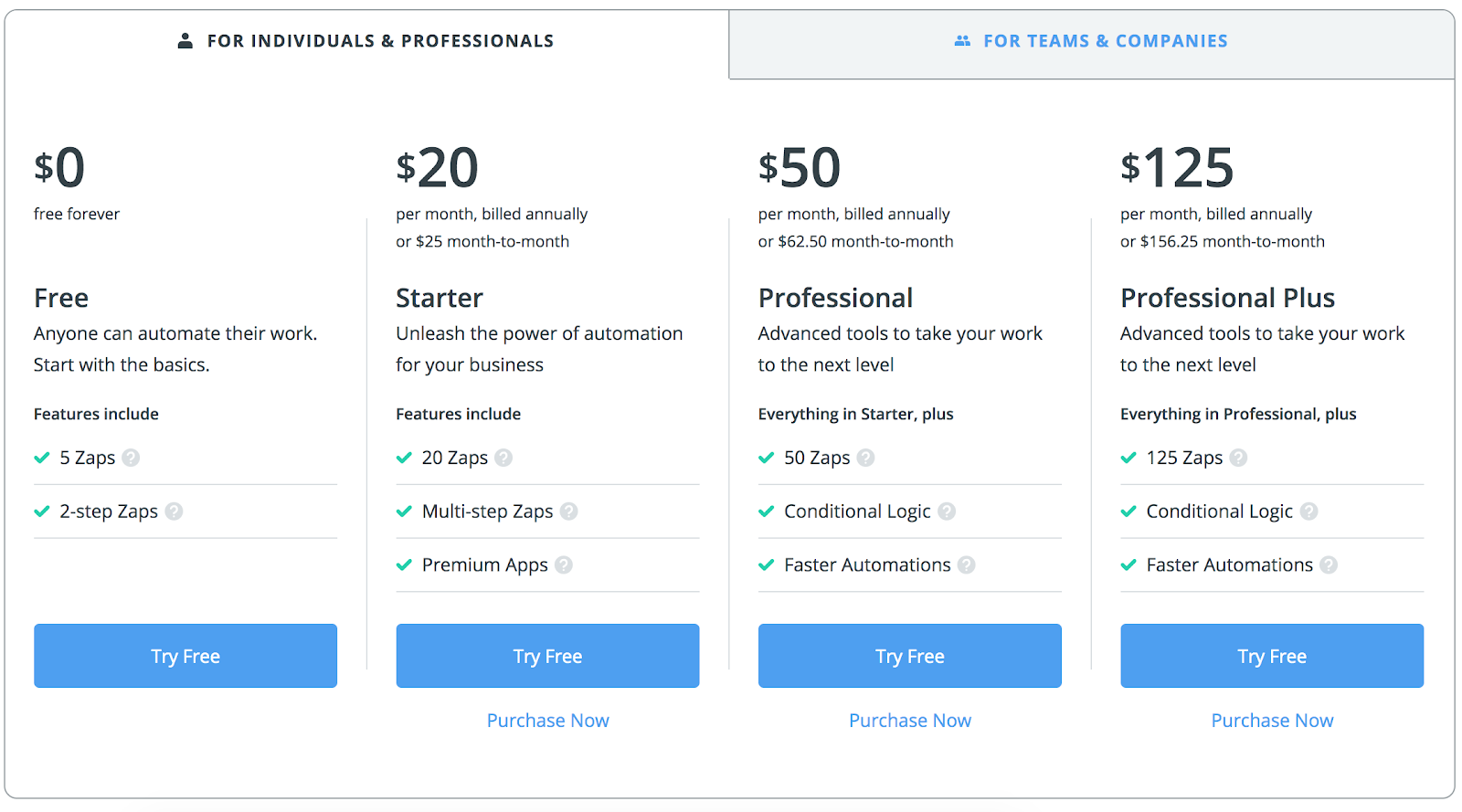Show info icon for Premium Apps

564,565
